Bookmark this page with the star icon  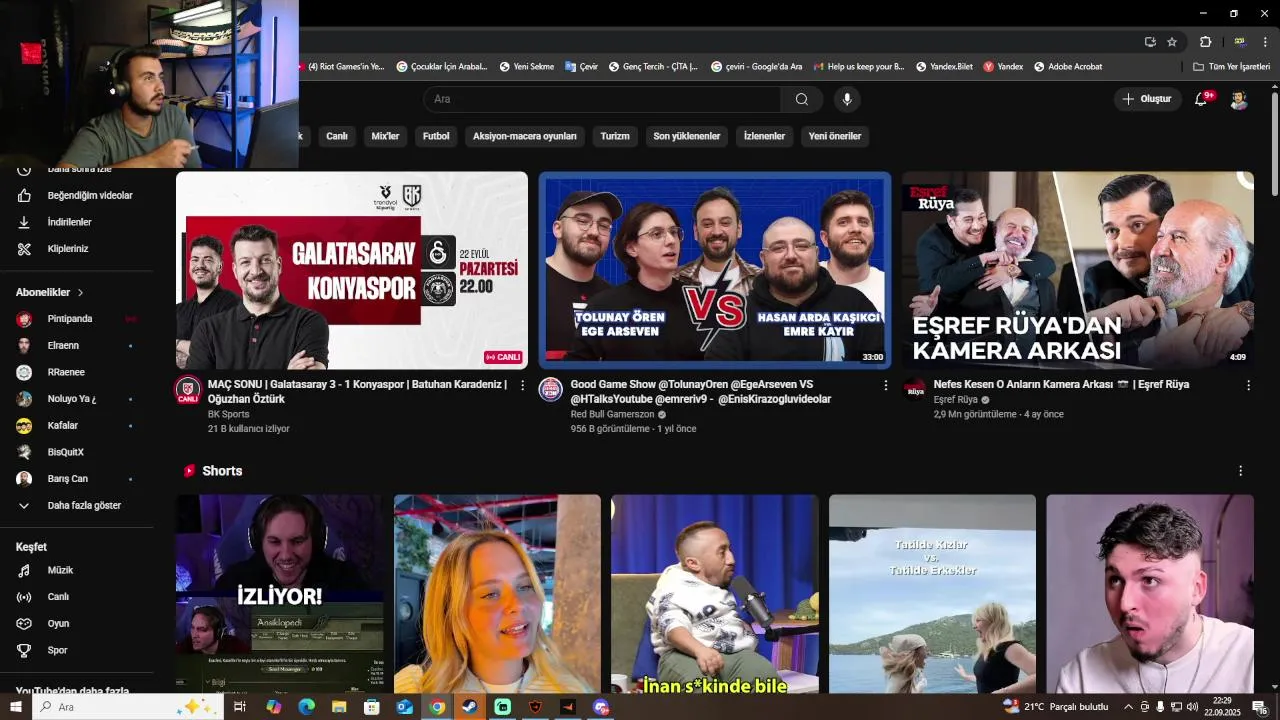pyautogui.click(x=1172, y=42)
